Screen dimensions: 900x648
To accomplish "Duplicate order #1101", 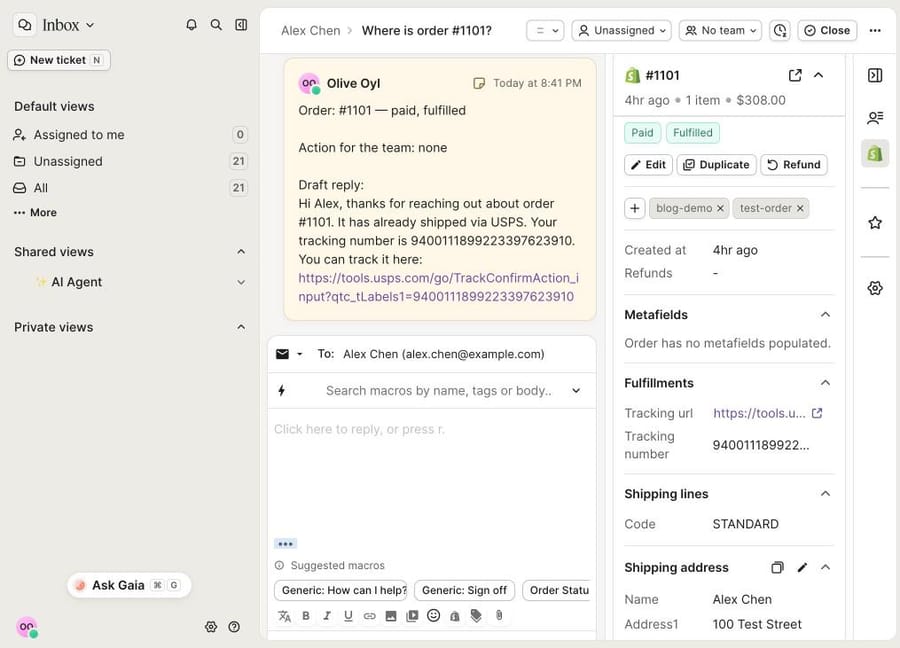I will click(x=716, y=165).
